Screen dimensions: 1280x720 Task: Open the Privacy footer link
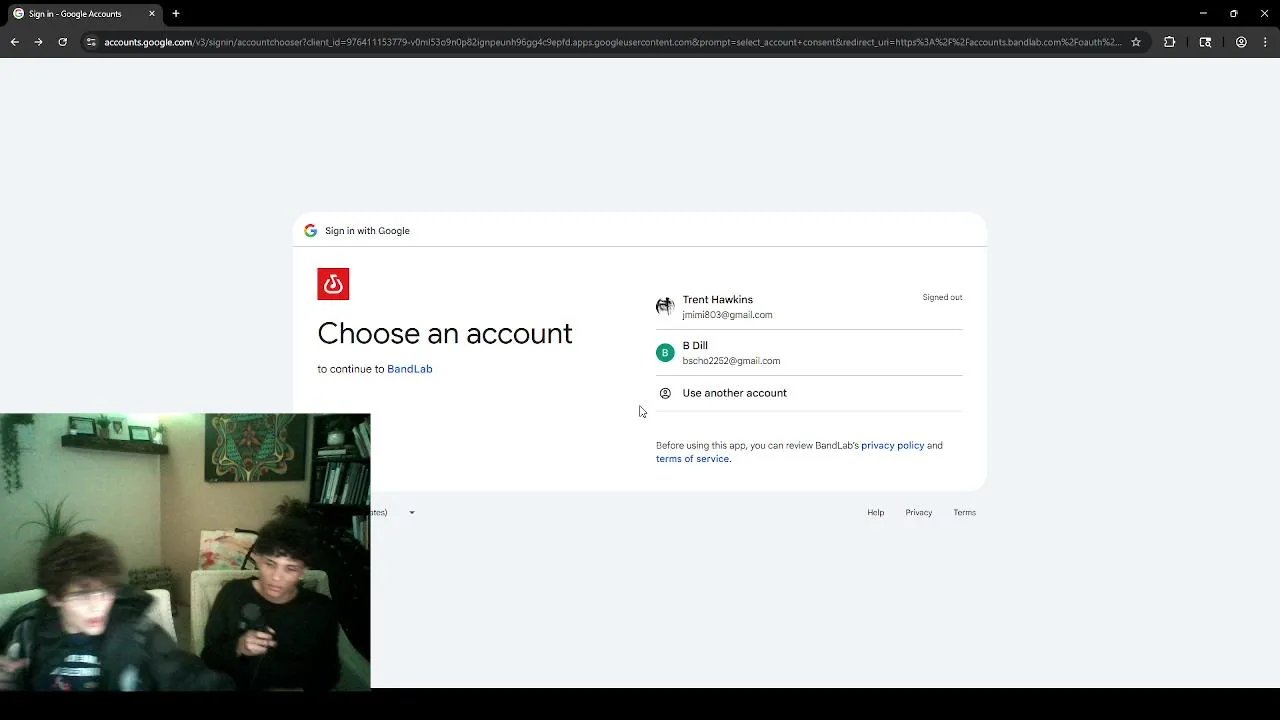pyautogui.click(x=918, y=513)
